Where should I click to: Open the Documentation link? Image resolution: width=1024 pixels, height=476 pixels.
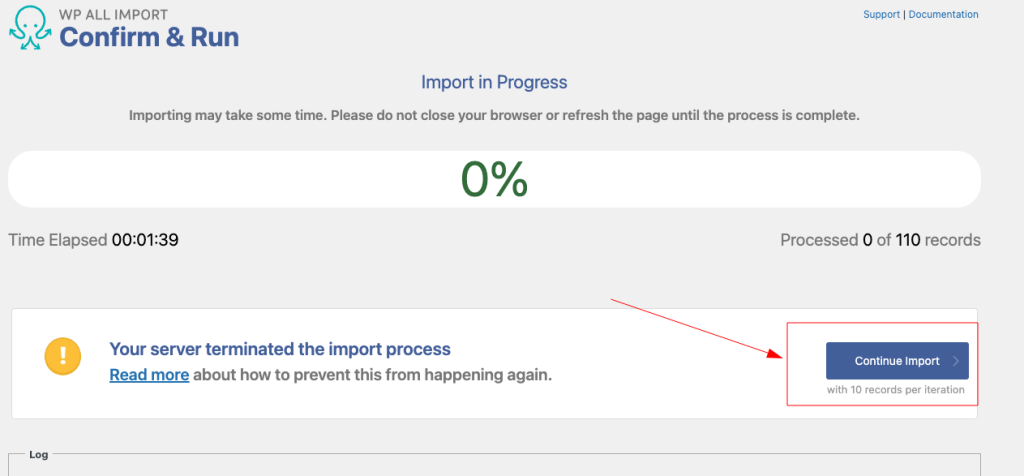(x=943, y=15)
